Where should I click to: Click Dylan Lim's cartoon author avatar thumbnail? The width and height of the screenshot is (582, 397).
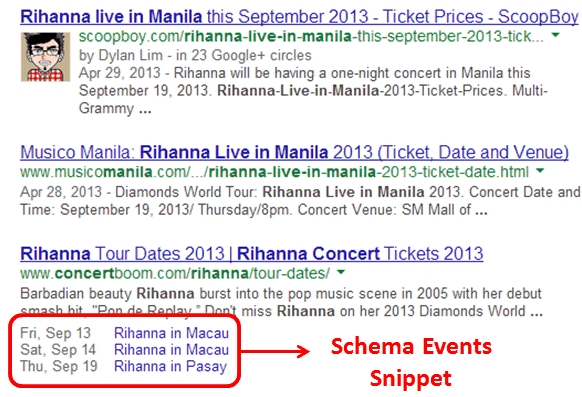[45, 57]
